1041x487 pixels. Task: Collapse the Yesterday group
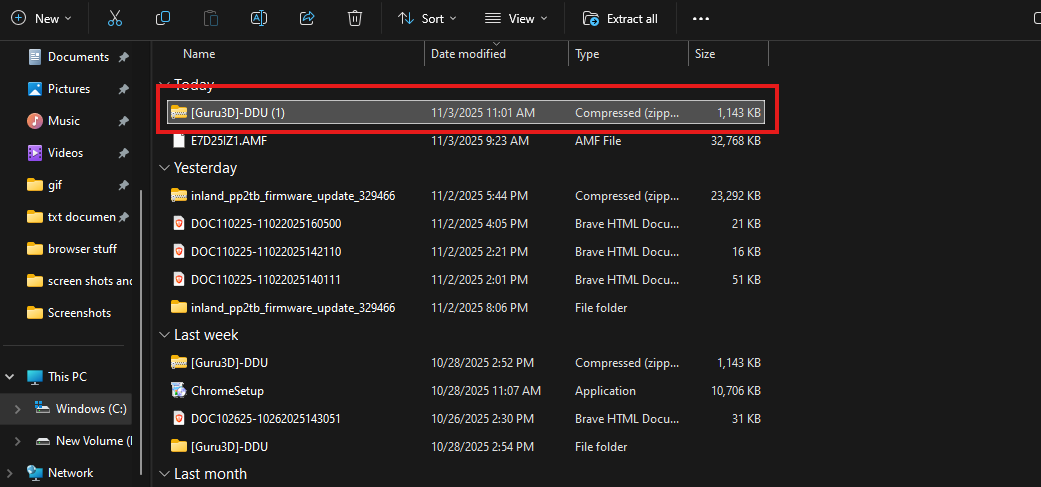tap(164, 169)
